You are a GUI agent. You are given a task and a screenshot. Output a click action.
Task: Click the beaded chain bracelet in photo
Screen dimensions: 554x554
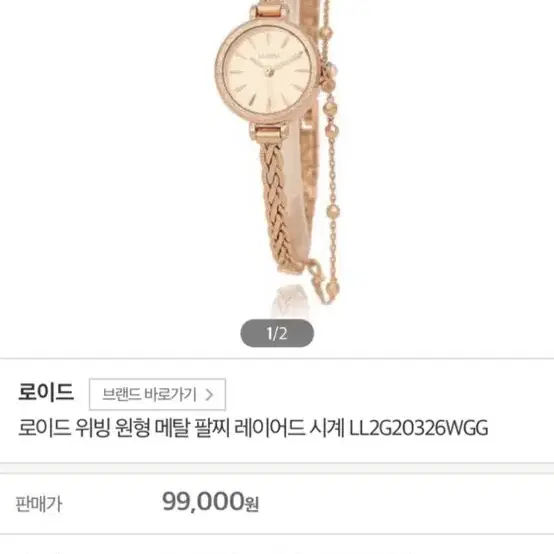(x=330, y=152)
